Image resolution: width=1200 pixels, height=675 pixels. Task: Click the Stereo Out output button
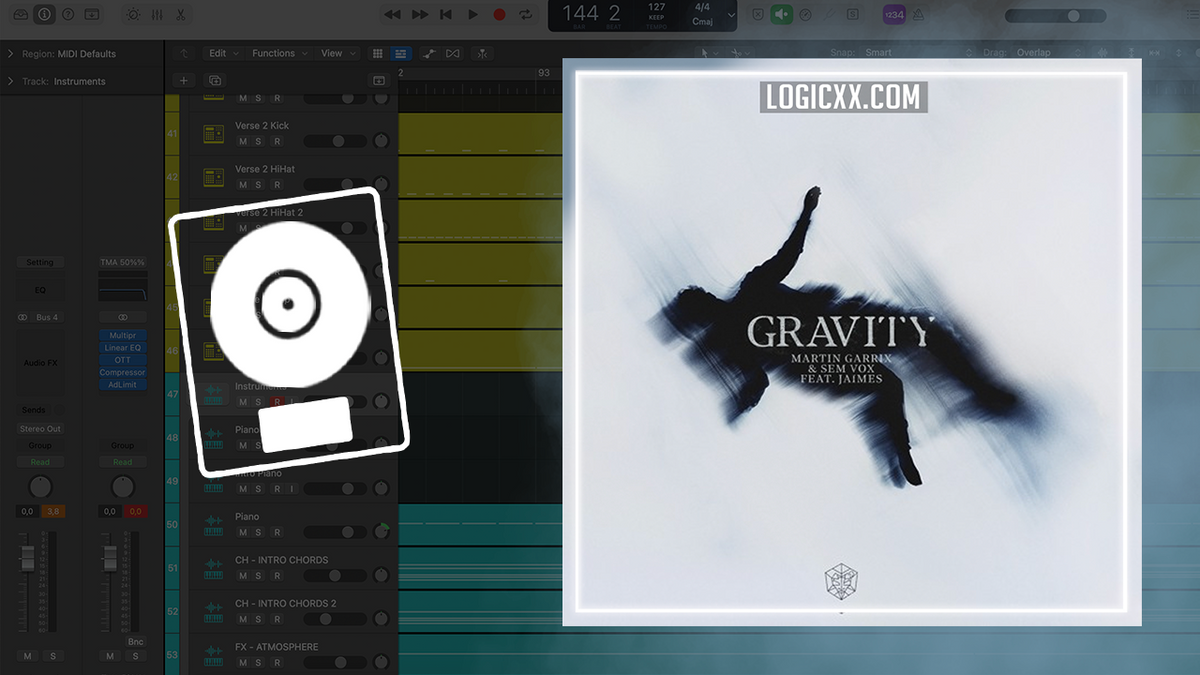40,428
